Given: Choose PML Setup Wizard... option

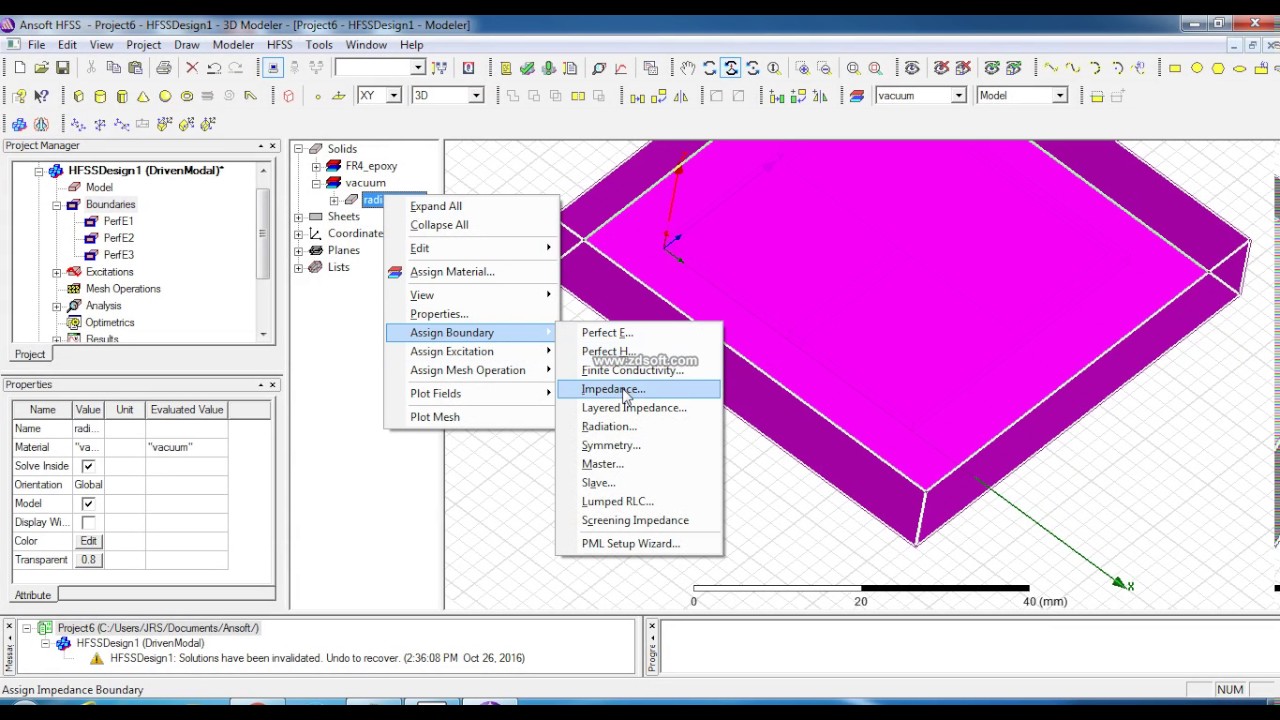Looking at the screenshot, I should click(x=638, y=544).
